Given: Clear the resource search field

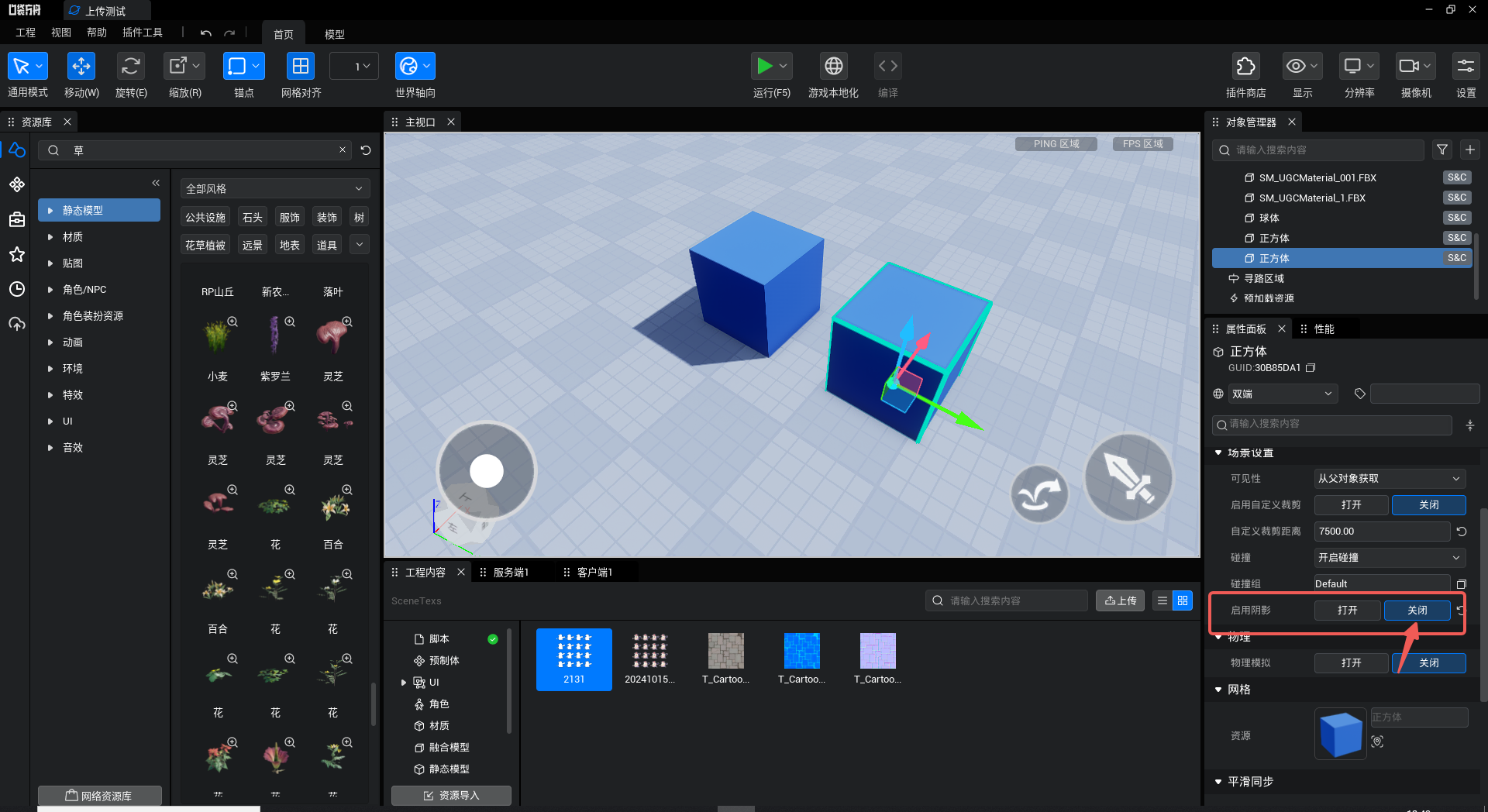Looking at the screenshot, I should tap(343, 150).
